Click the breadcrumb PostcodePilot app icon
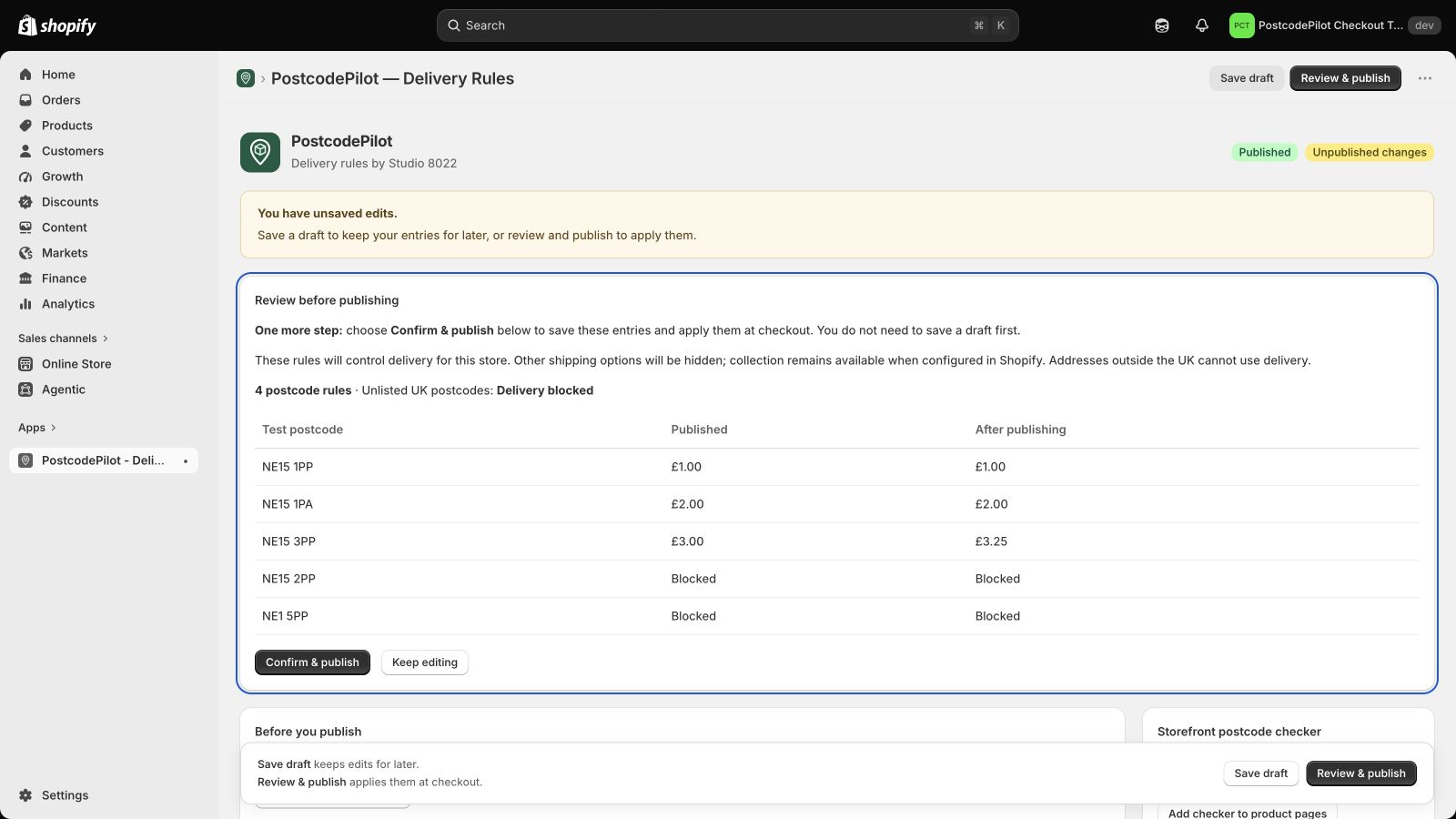The height and width of the screenshot is (819, 1456). 246,78
